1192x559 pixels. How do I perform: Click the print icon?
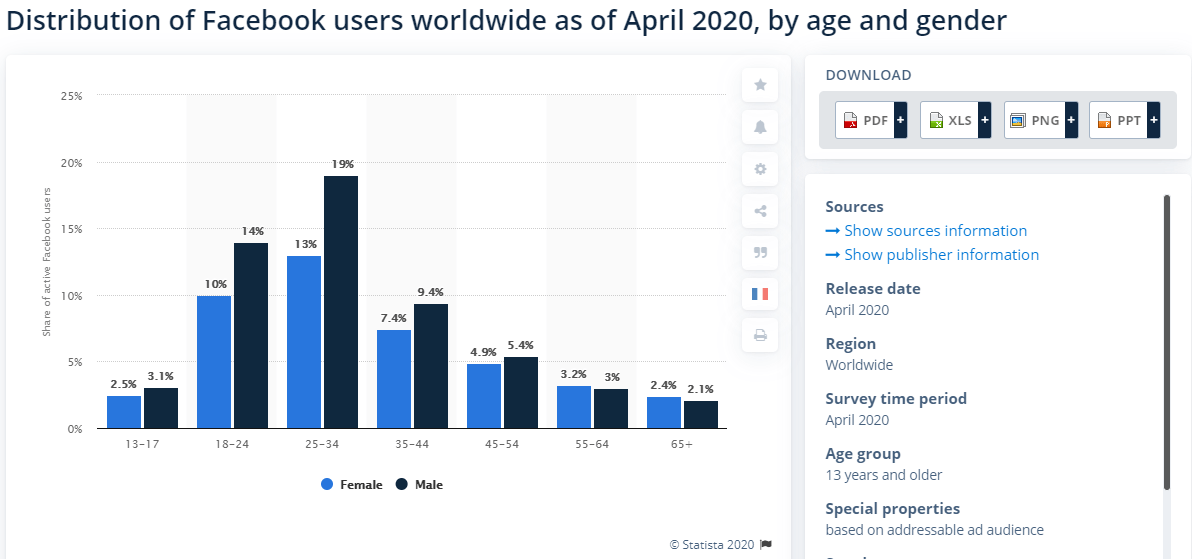click(x=760, y=335)
